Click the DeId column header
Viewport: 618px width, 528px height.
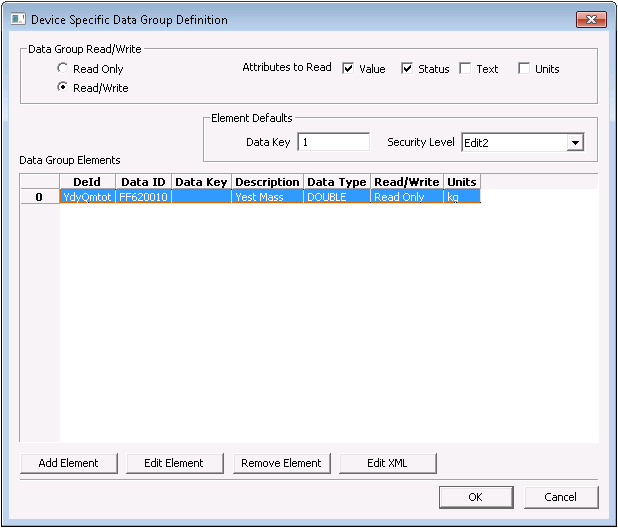(87, 182)
